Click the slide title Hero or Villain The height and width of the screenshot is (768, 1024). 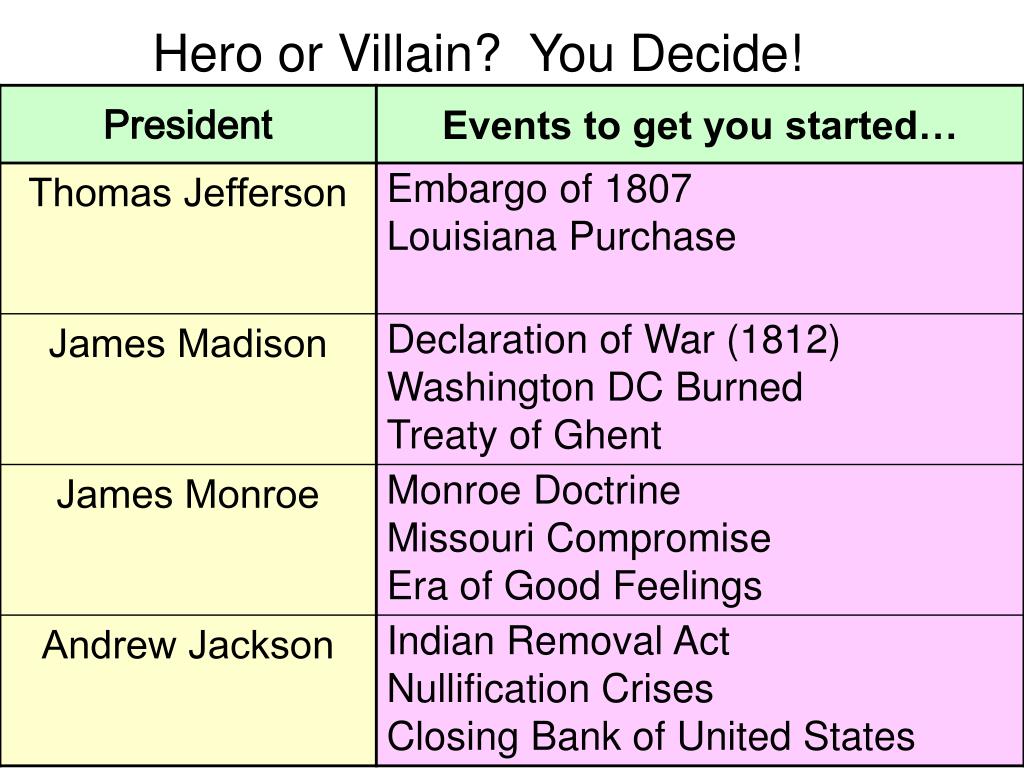[x=478, y=54]
